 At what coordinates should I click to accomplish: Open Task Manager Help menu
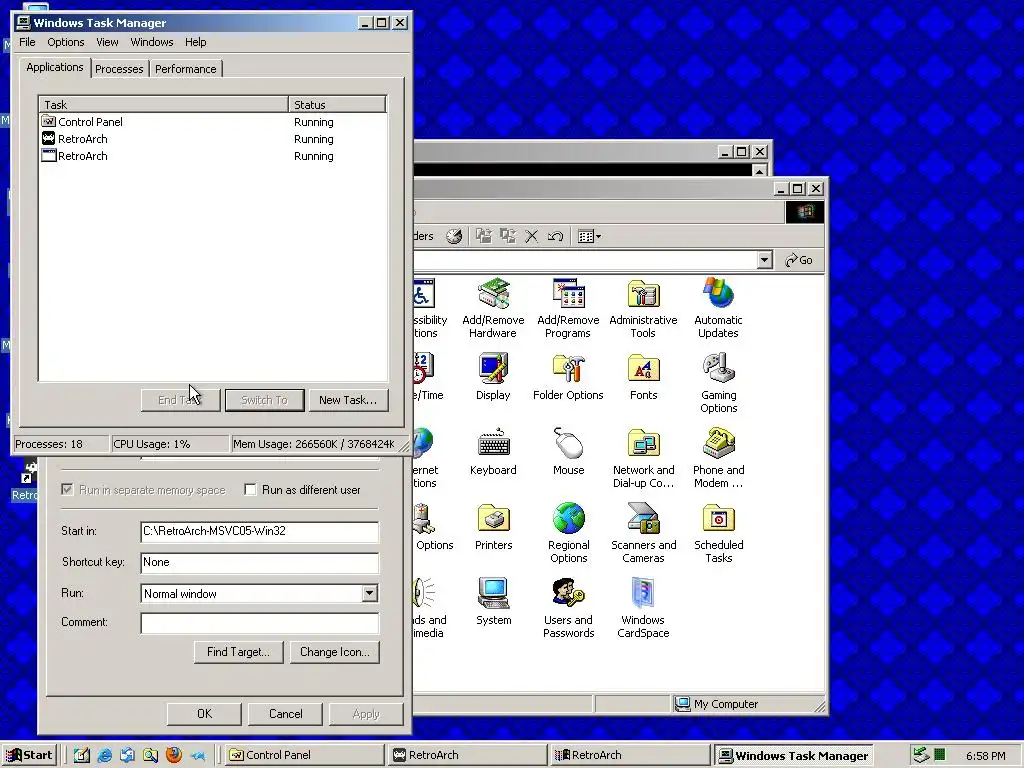[x=195, y=42]
